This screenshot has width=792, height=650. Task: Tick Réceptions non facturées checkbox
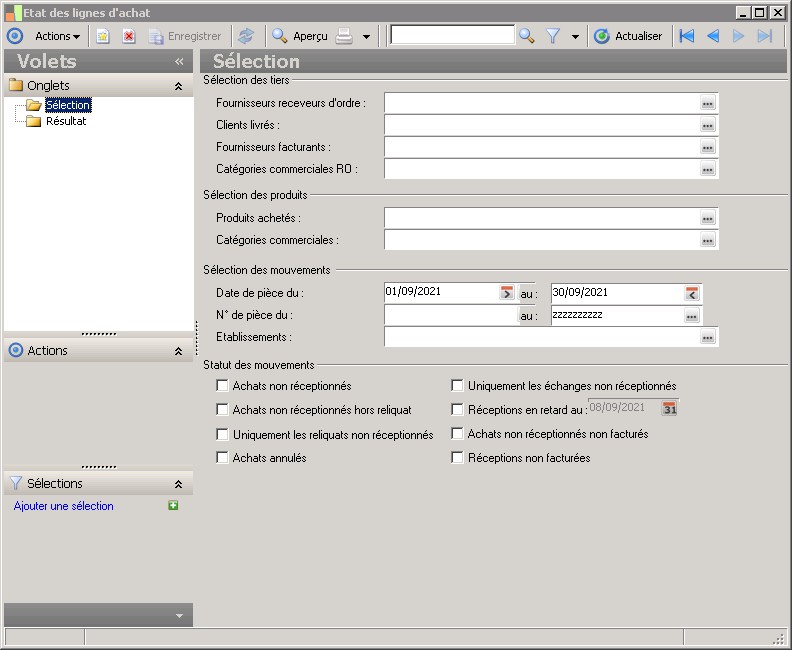click(457, 458)
